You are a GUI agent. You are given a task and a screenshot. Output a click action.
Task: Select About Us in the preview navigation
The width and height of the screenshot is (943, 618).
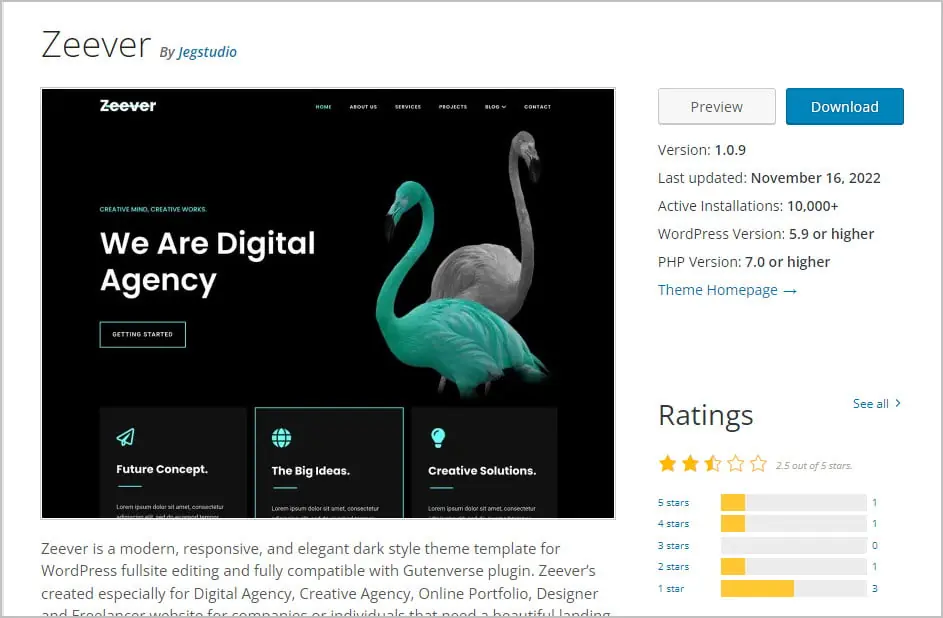(363, 107)
